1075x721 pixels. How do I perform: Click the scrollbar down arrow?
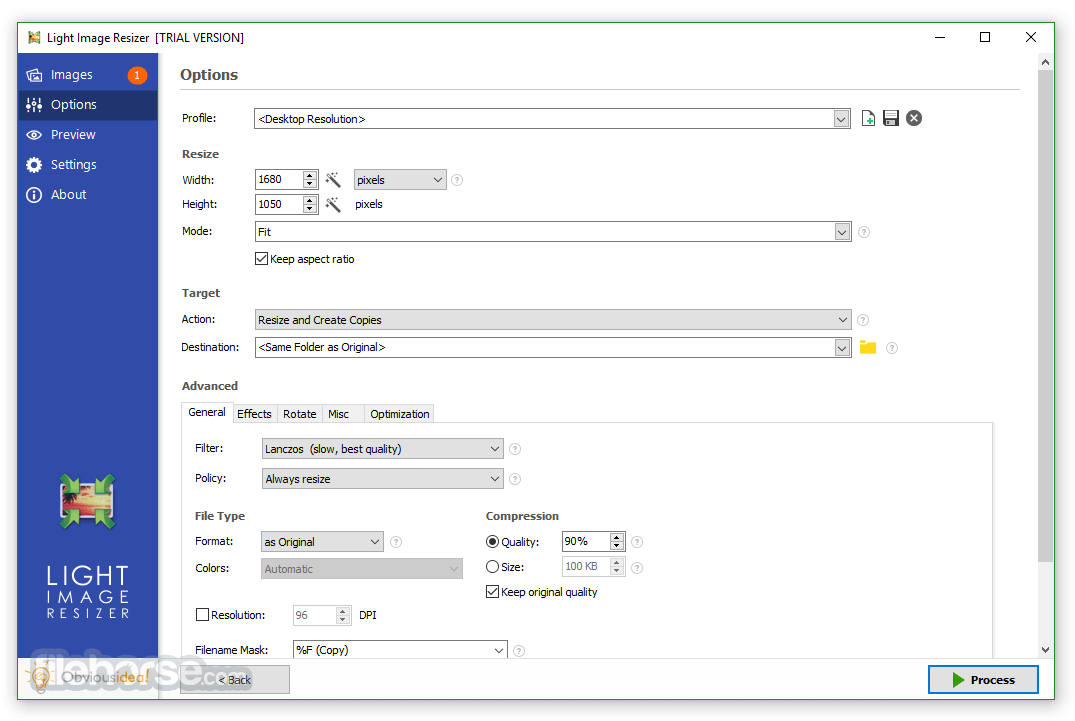point(1046,650)
